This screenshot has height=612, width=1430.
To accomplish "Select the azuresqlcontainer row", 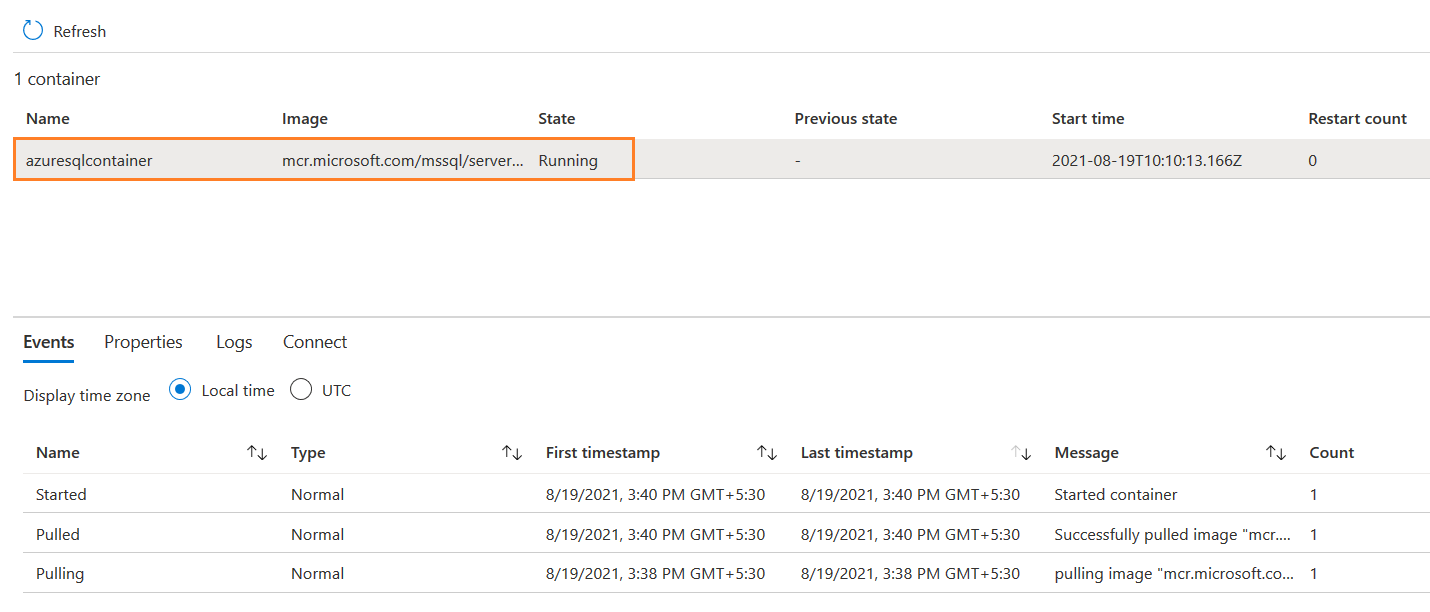I will click(x=89, y=160).
